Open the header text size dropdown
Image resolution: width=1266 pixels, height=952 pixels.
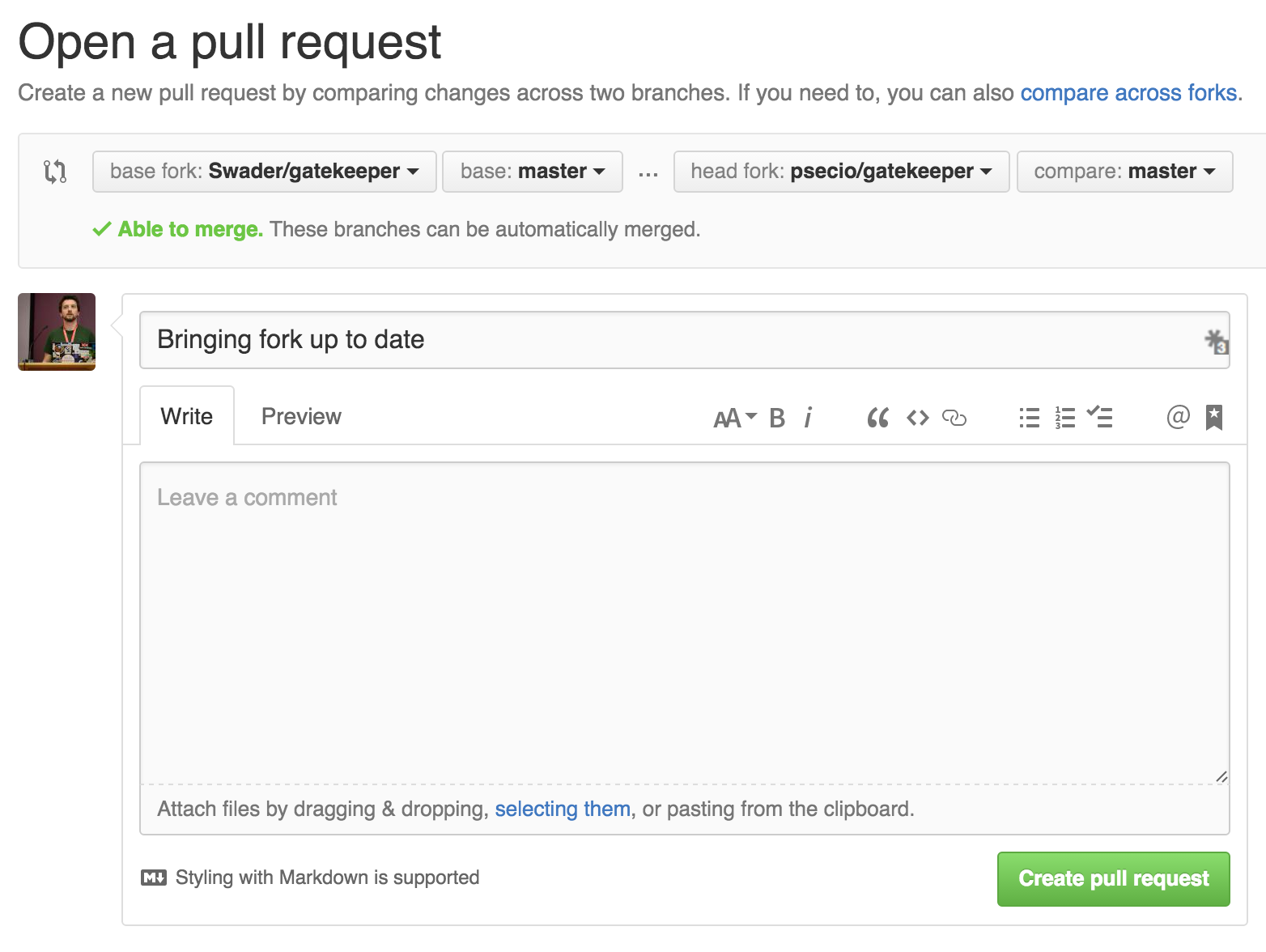[x=734, y=418]
